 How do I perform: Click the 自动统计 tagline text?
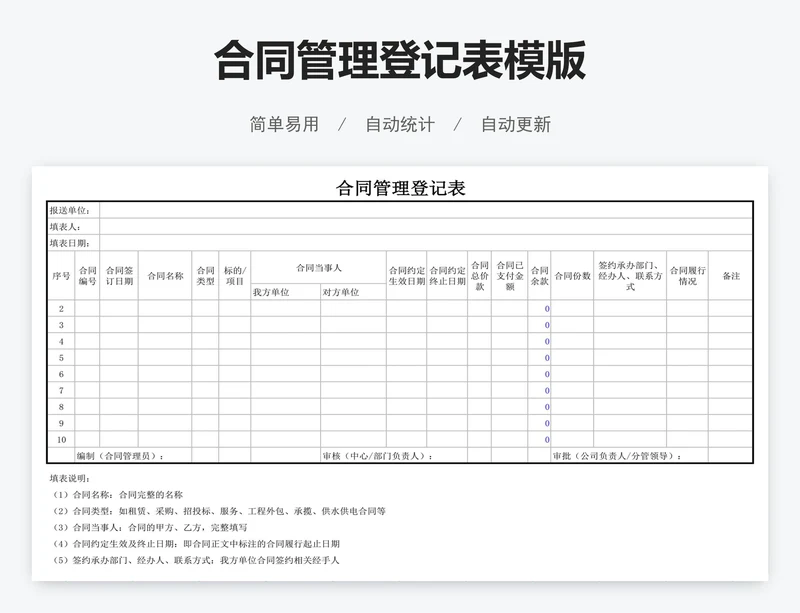point(400,124)
